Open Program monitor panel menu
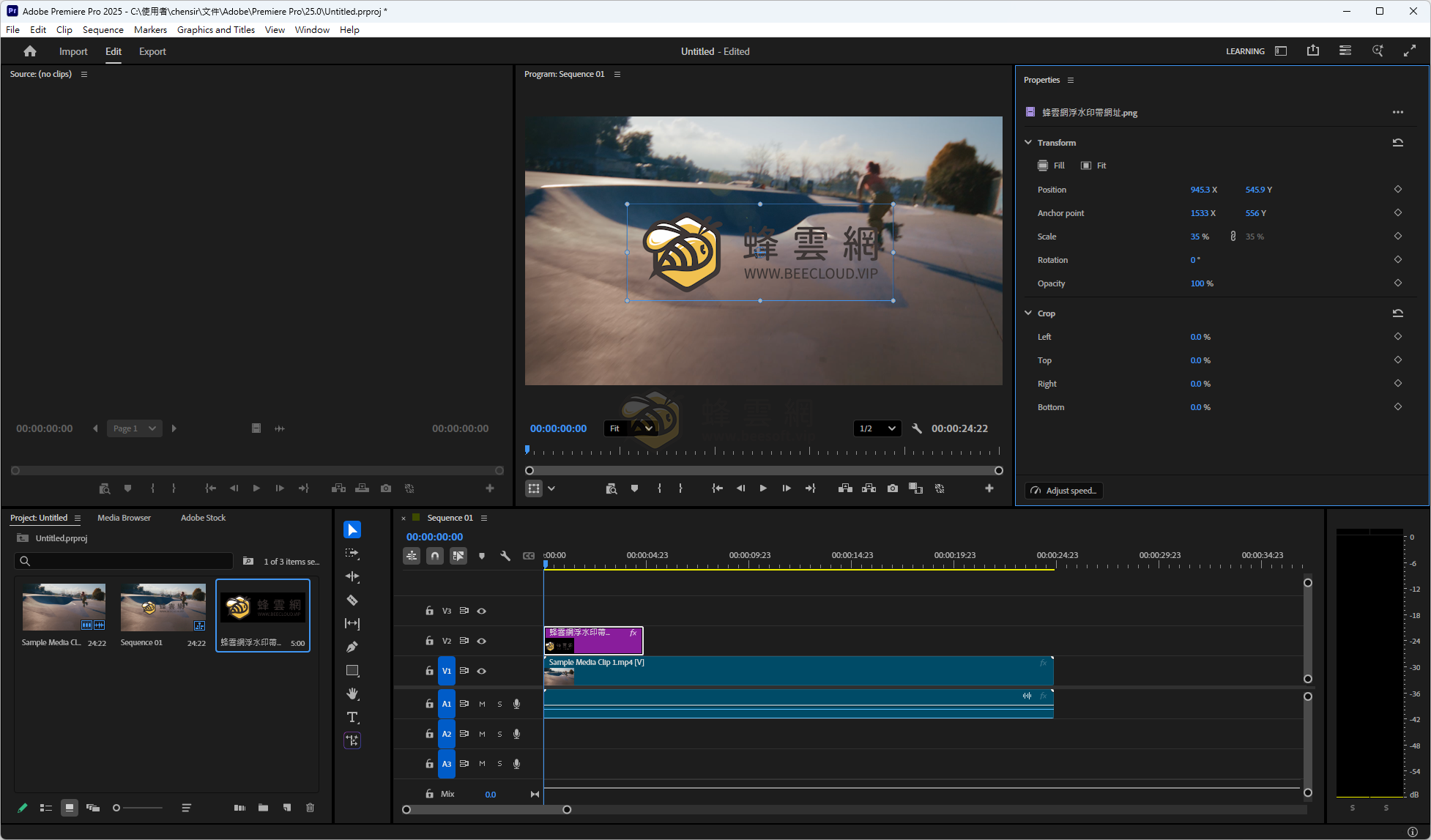 tap(617, 74)
